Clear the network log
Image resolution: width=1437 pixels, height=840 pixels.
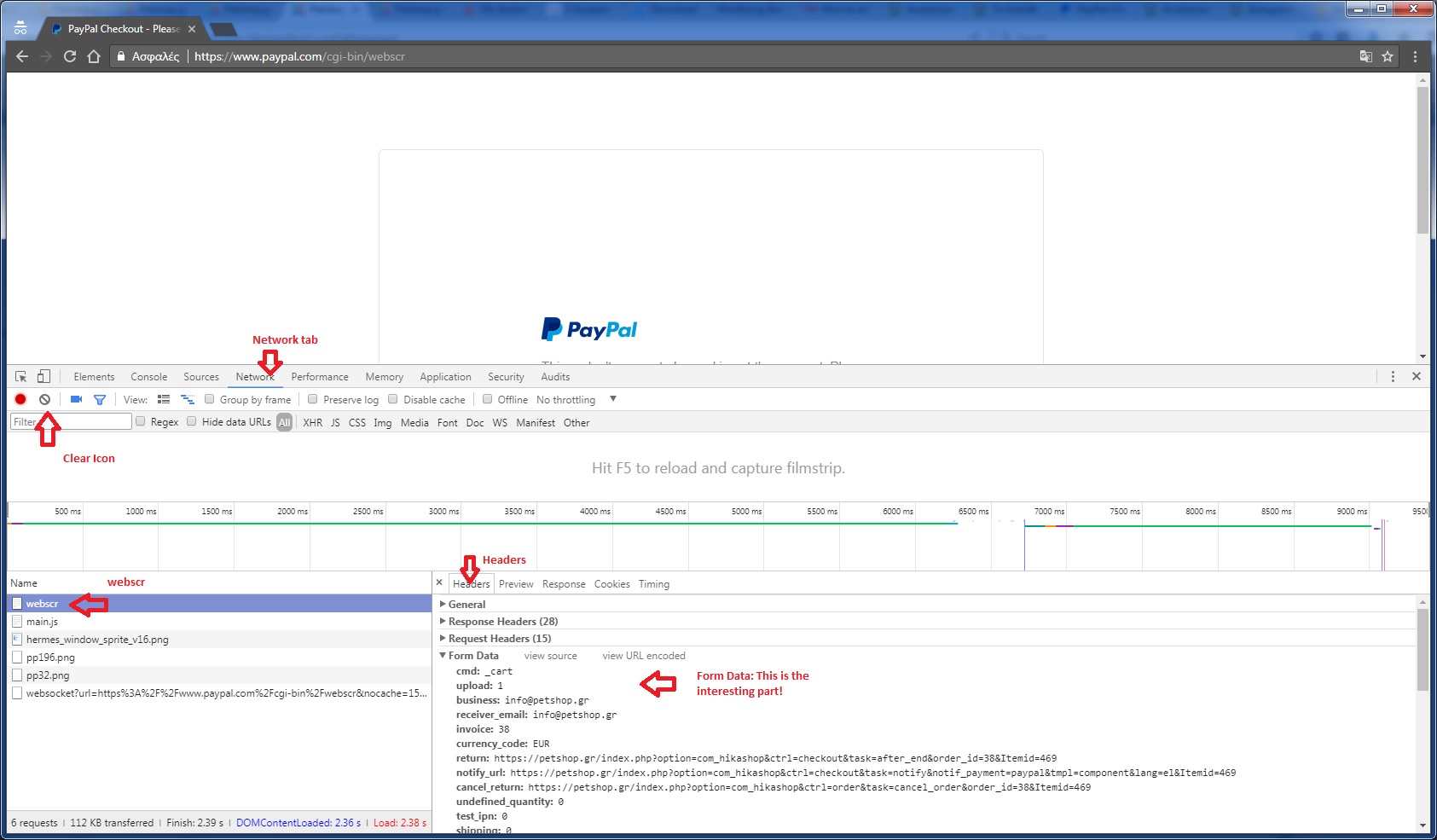(x=44, y=399)
